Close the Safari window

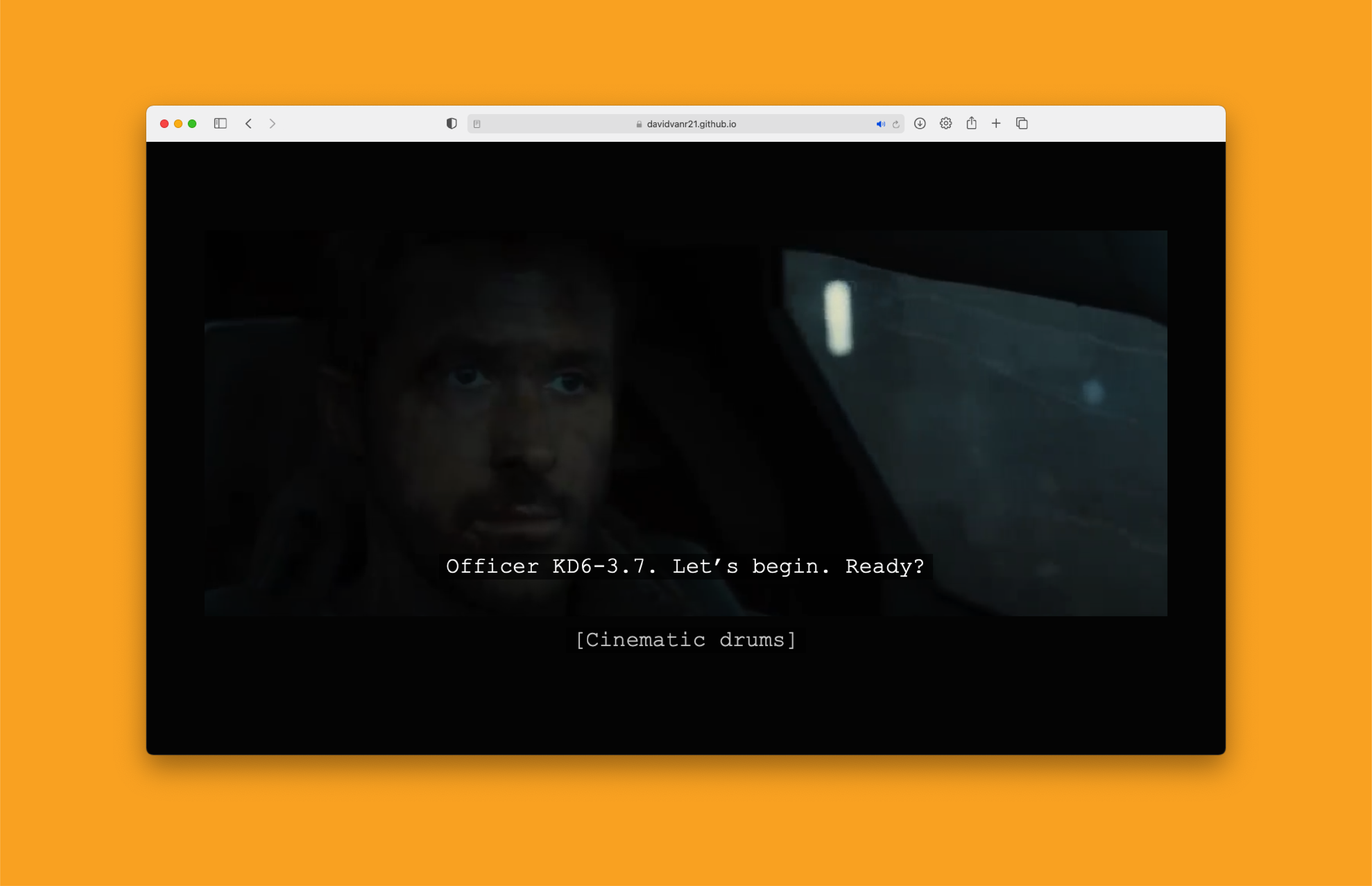coord(164,124)
